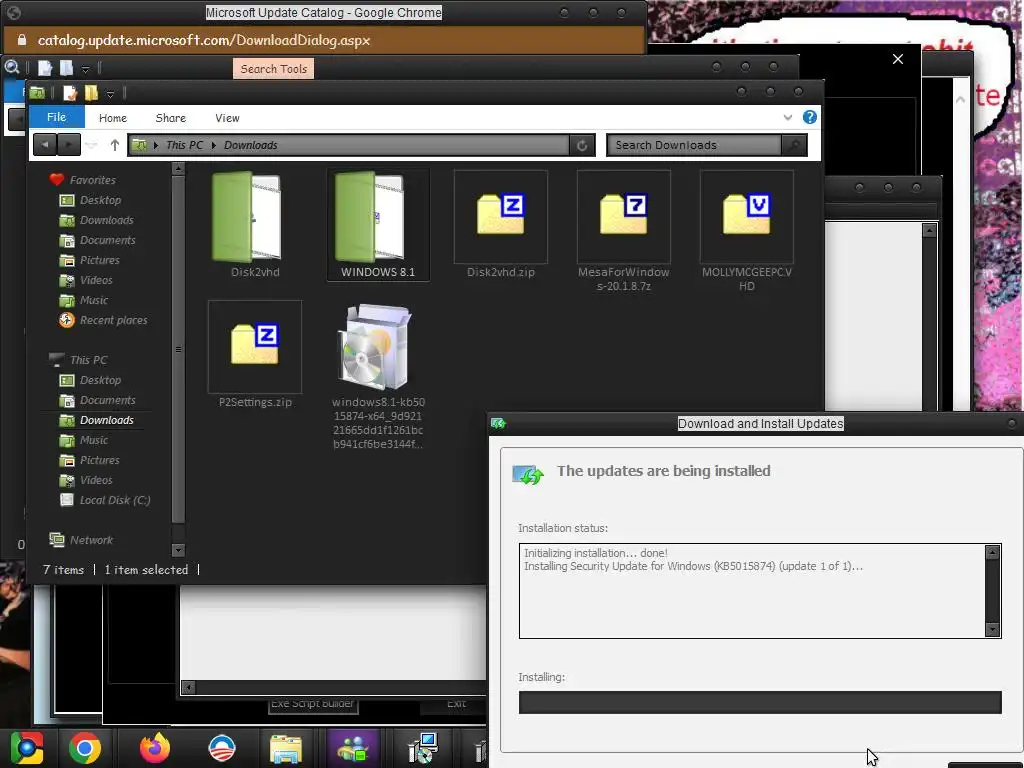This screenshot has width=1024, height=768.
Task: Open the recent locations dropdown beside Forward
Action: click(x=91, y=145)
